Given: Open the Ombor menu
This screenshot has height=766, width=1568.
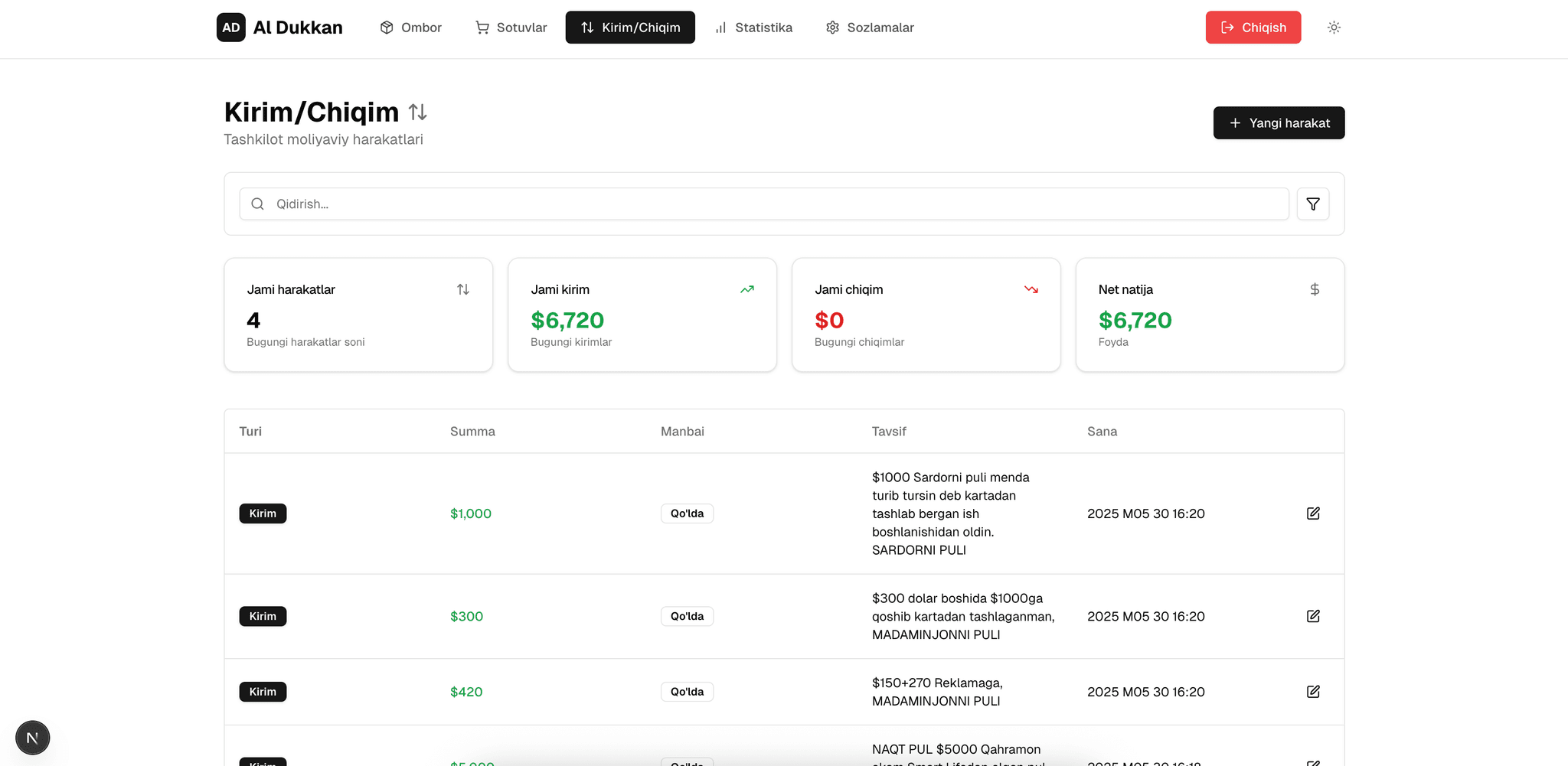Looking at the screenshot, I should [x=410, y=28].
